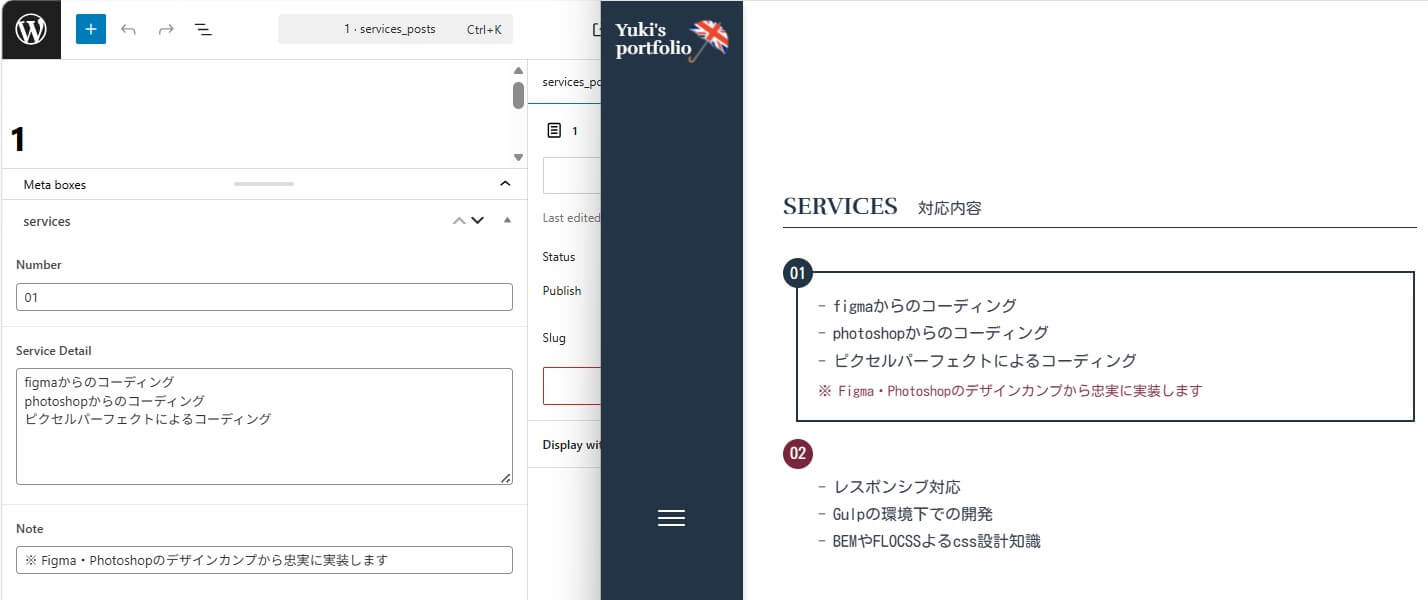Collapse the Meta boxes section
Viewport: 1428px width, 600px height.
coord(505,184)
